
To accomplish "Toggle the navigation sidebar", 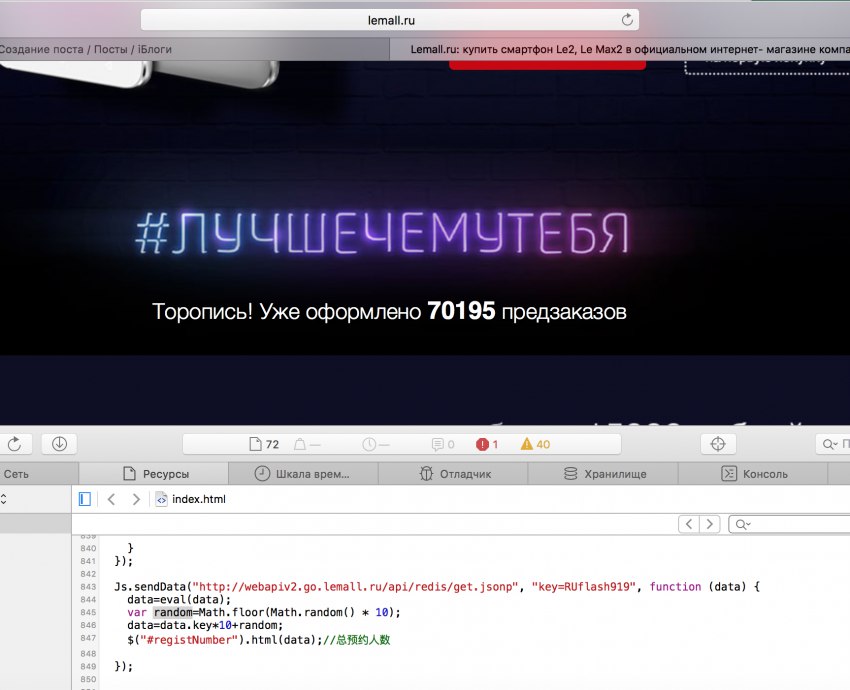I will tap(85, 499).
